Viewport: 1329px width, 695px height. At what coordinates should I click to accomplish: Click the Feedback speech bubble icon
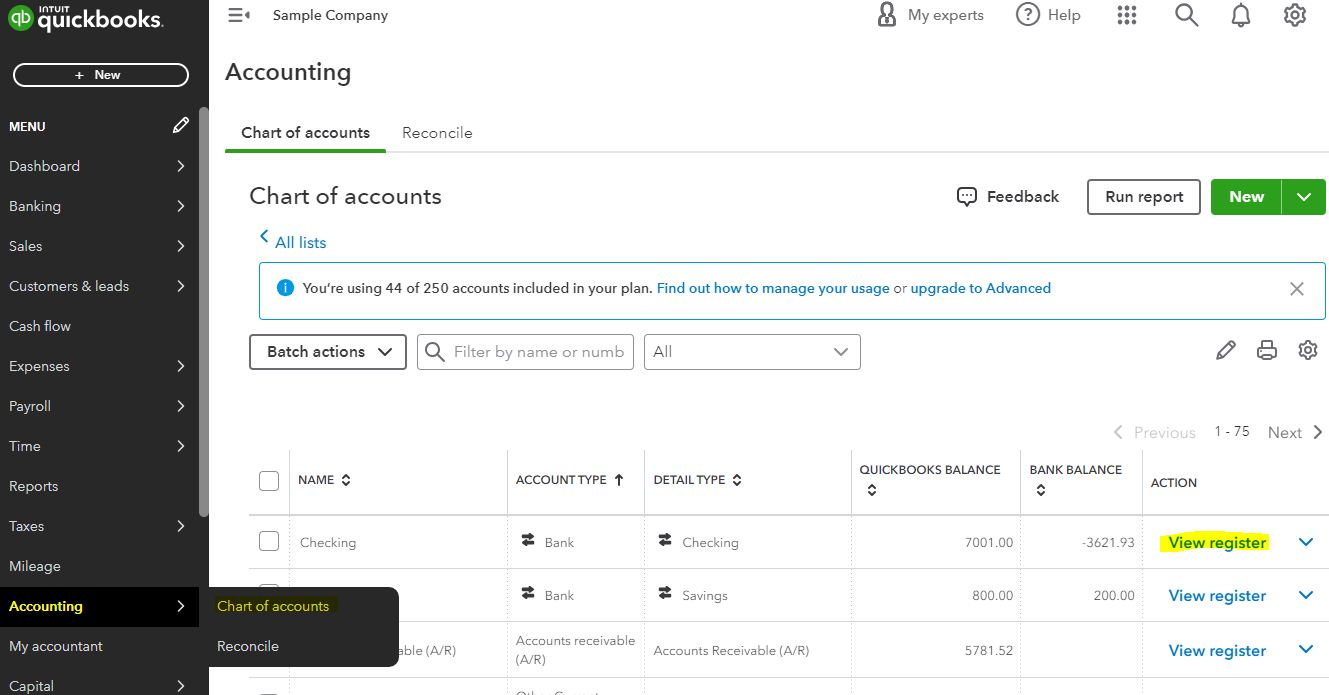(x=966, y=197)
